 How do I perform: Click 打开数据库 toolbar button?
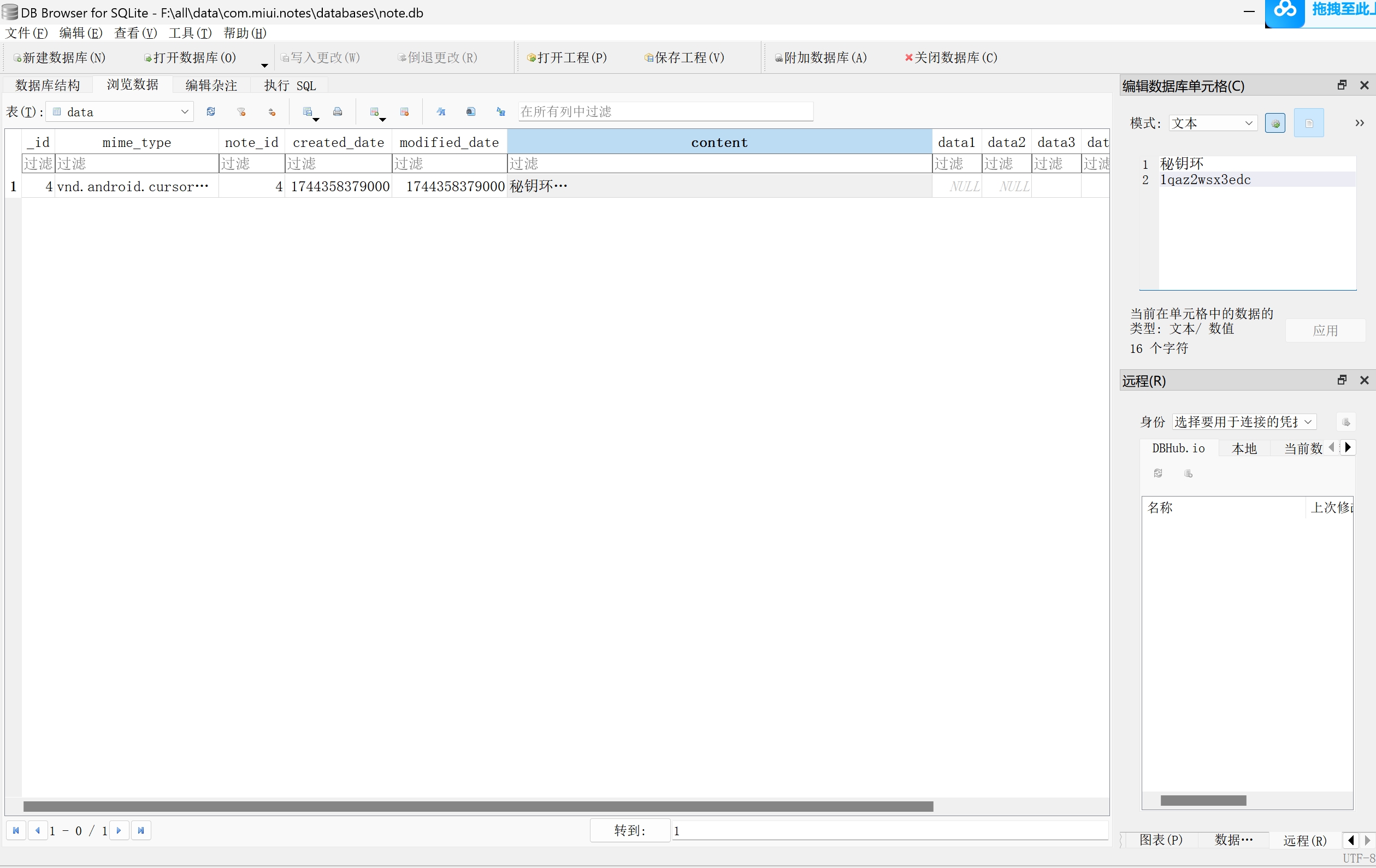tap(190, 58)
